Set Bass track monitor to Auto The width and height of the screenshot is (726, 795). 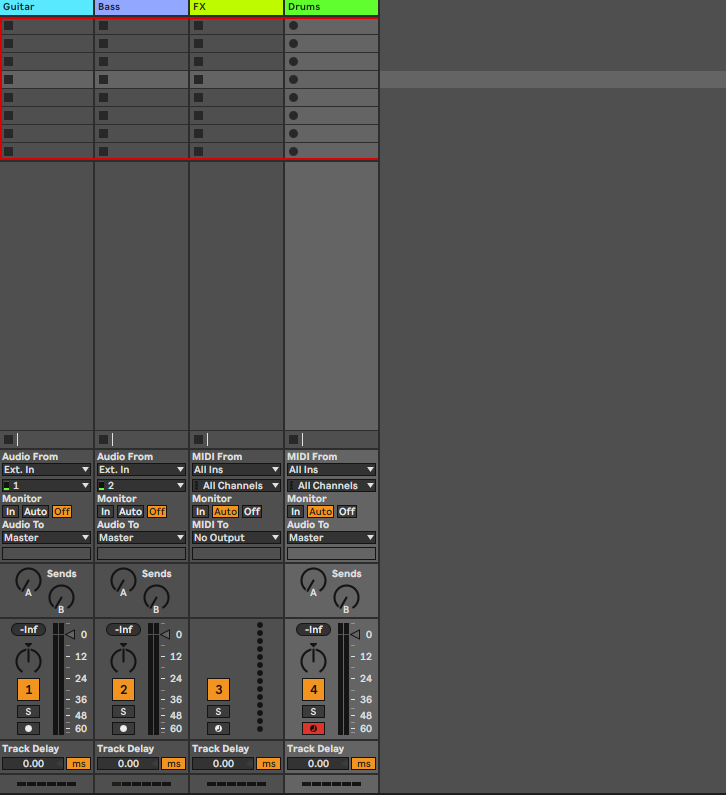[130, 511]
